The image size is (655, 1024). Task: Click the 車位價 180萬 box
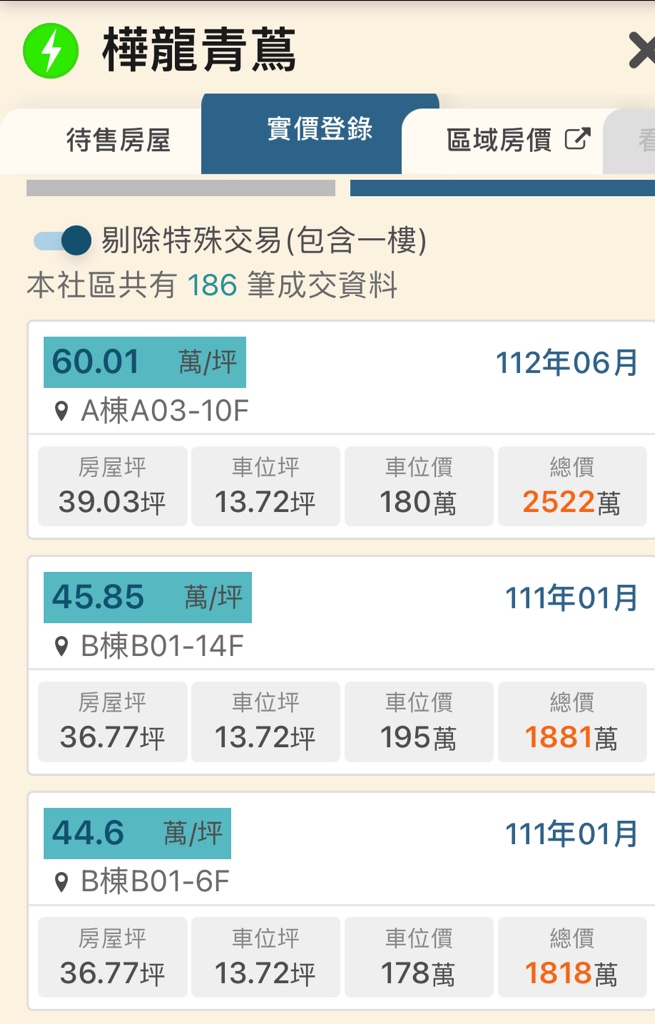tap(418, 486)
